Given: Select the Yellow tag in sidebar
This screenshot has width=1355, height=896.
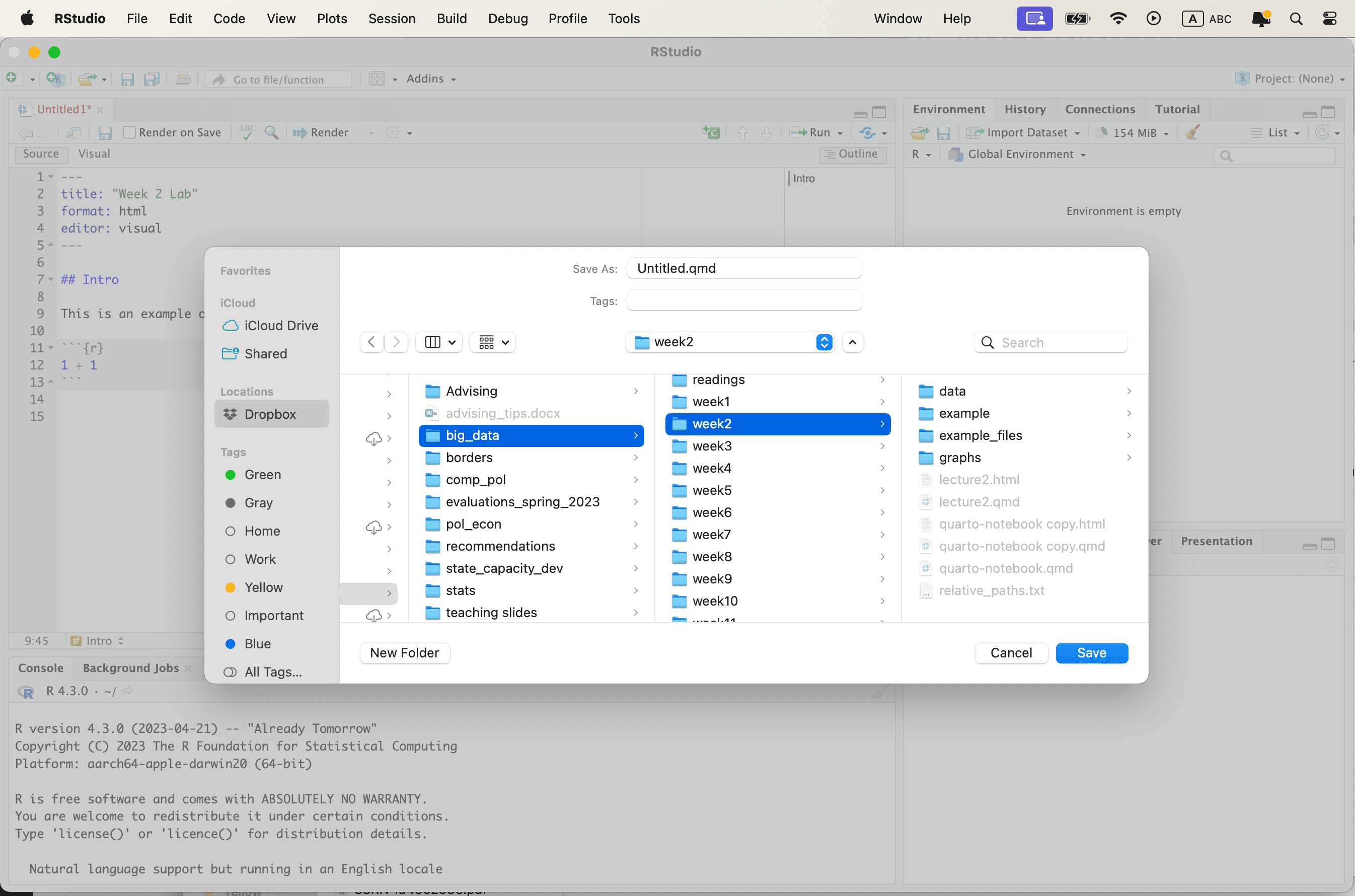Looking at the screenshot, I should click(x=263, y=587).
